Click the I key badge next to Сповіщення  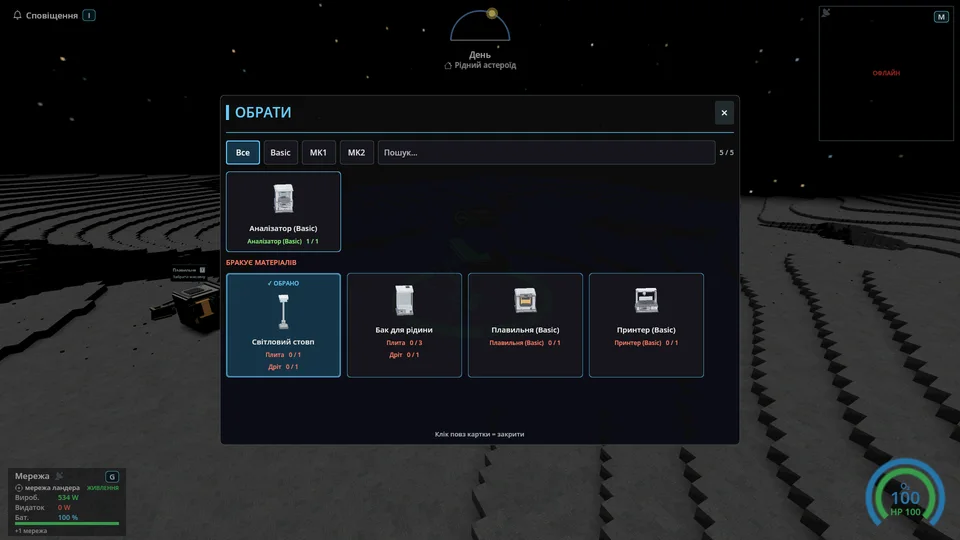89,15
